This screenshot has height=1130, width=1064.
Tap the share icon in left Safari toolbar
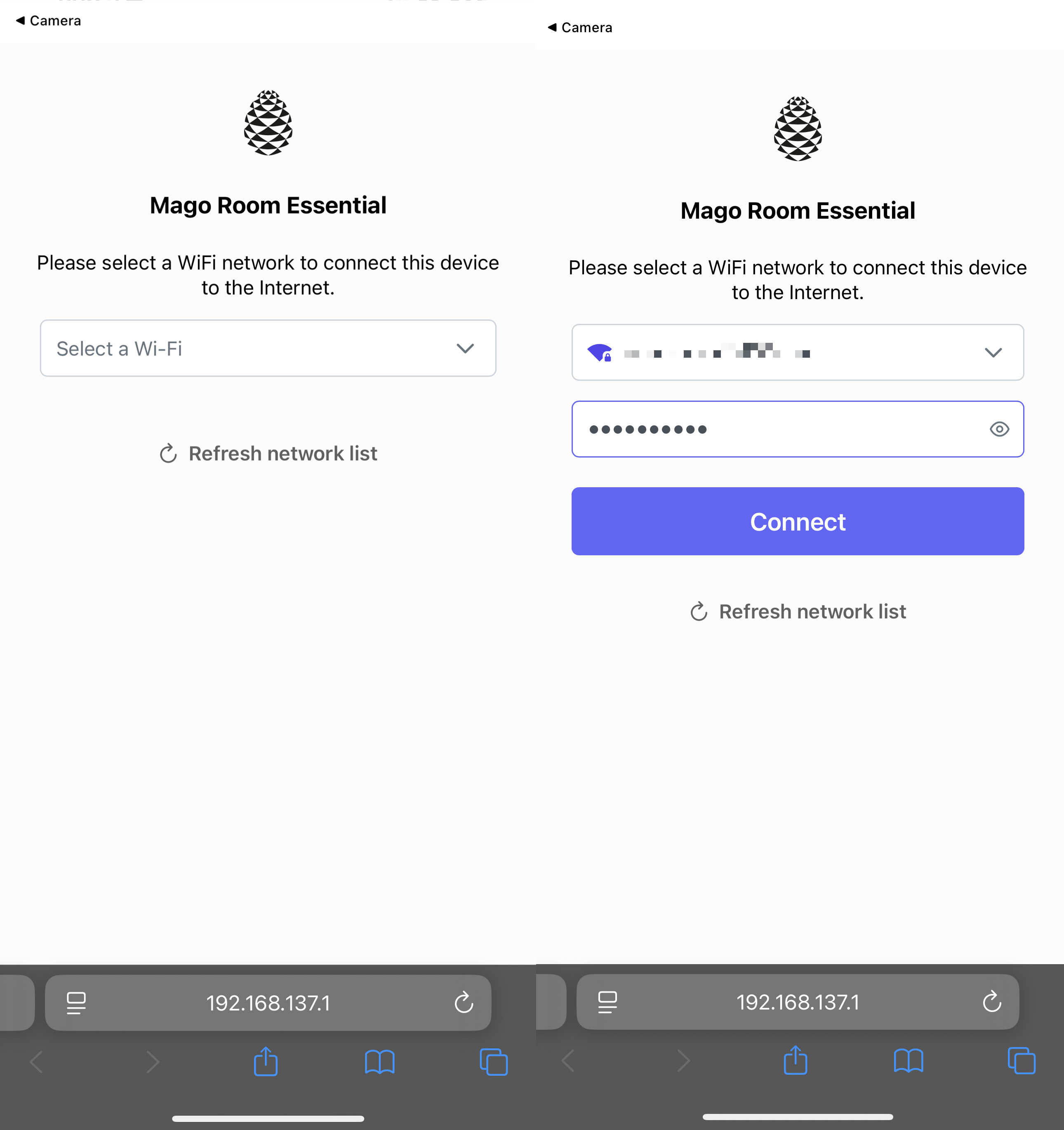265,1061
